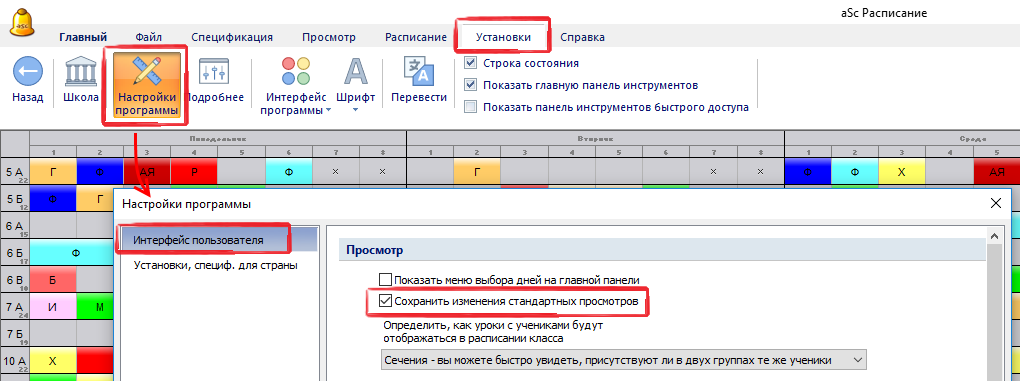Open the Спецификация ribbon tab
1020x381 pixels.
pos(232,37)
